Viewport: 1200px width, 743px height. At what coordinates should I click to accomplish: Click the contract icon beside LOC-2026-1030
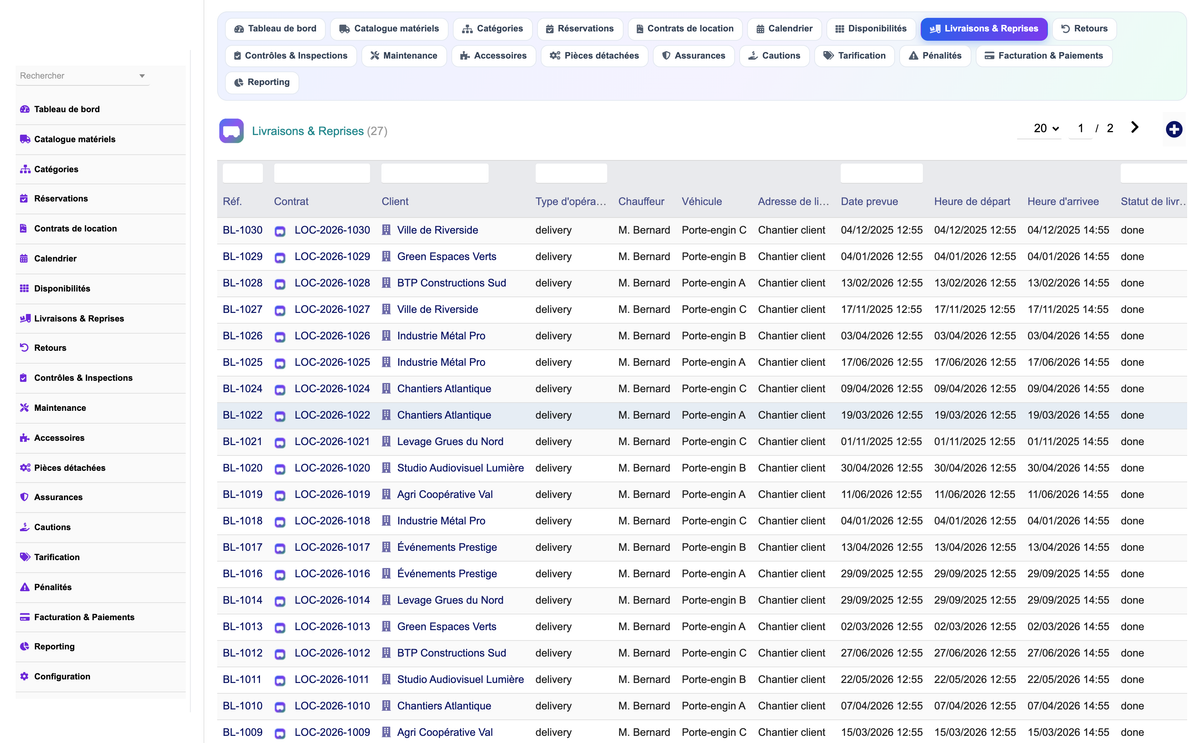pos(280,231)
